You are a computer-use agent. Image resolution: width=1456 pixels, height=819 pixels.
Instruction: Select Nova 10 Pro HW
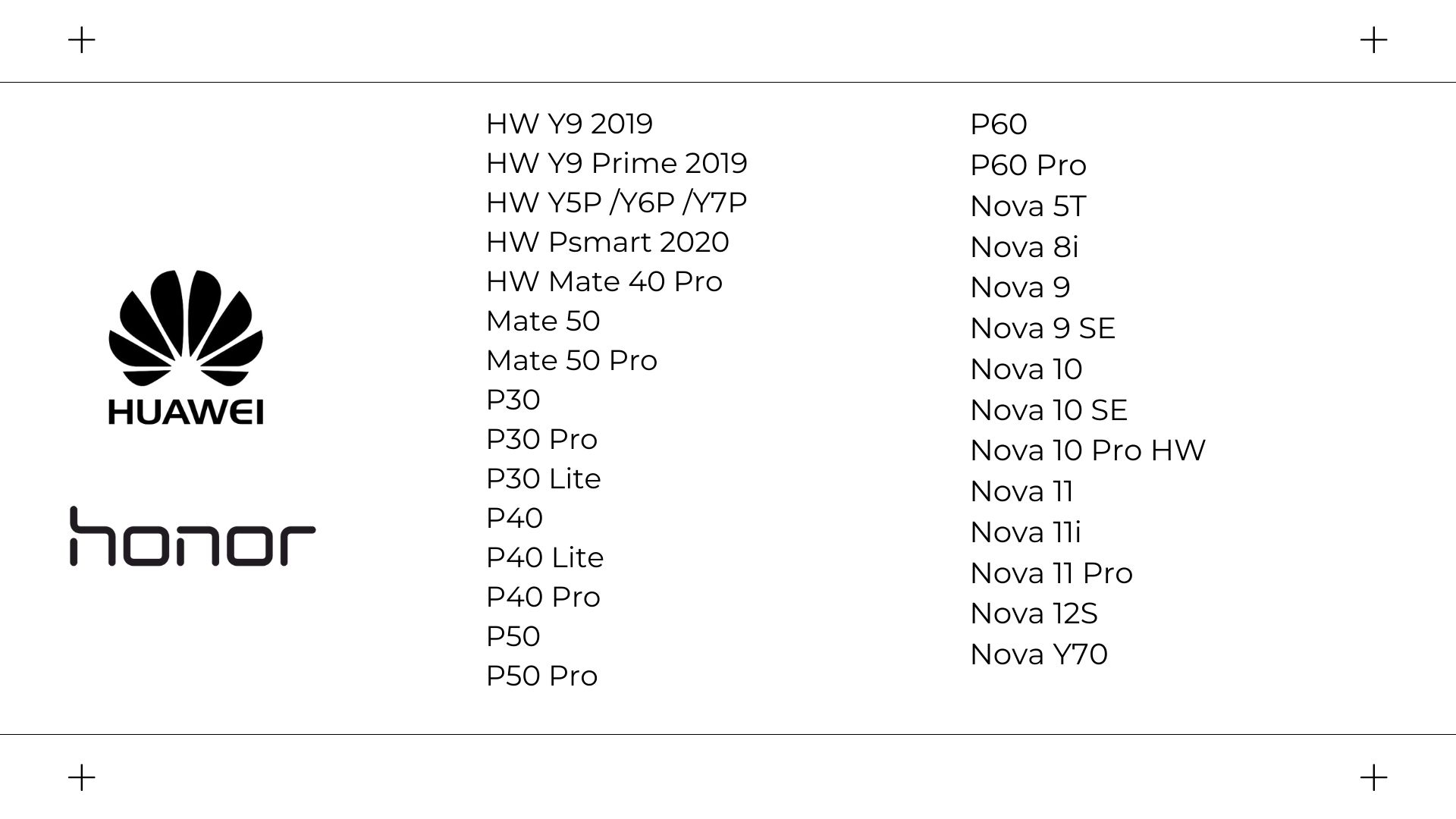(1088, 450)
